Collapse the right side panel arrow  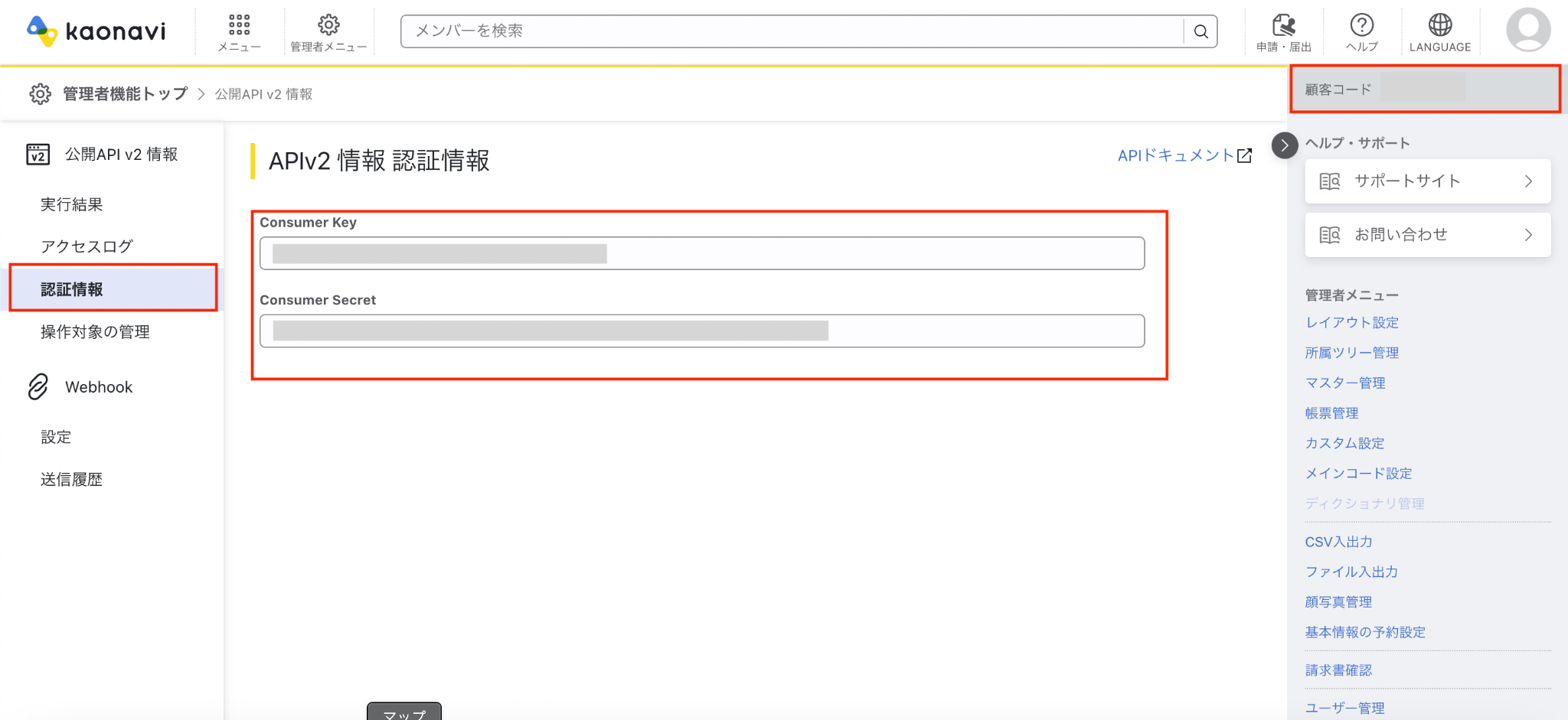tap(1285, 145)
